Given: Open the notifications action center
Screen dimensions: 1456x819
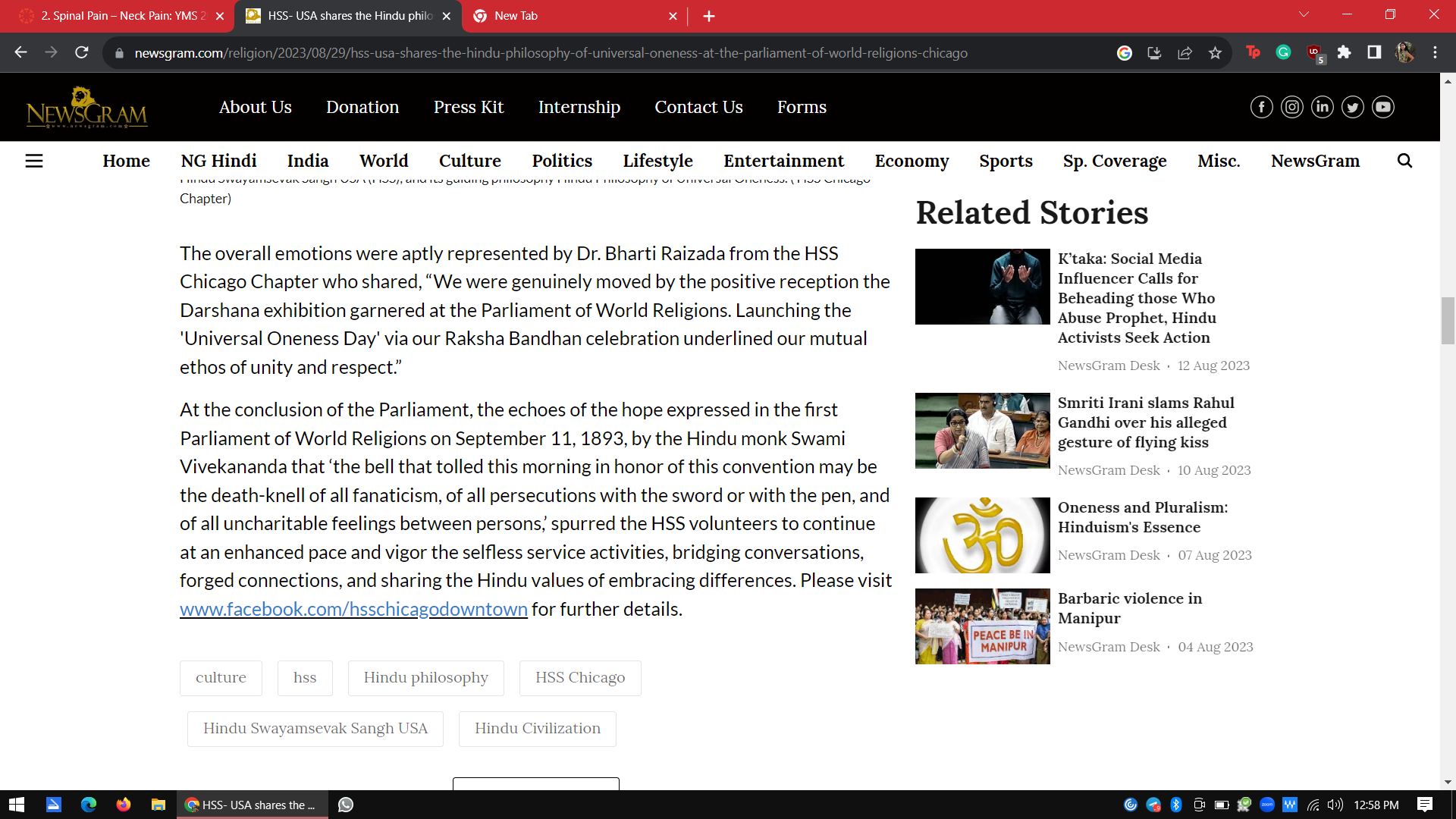Looking at the screenshot, I should tap(1424, 805).
